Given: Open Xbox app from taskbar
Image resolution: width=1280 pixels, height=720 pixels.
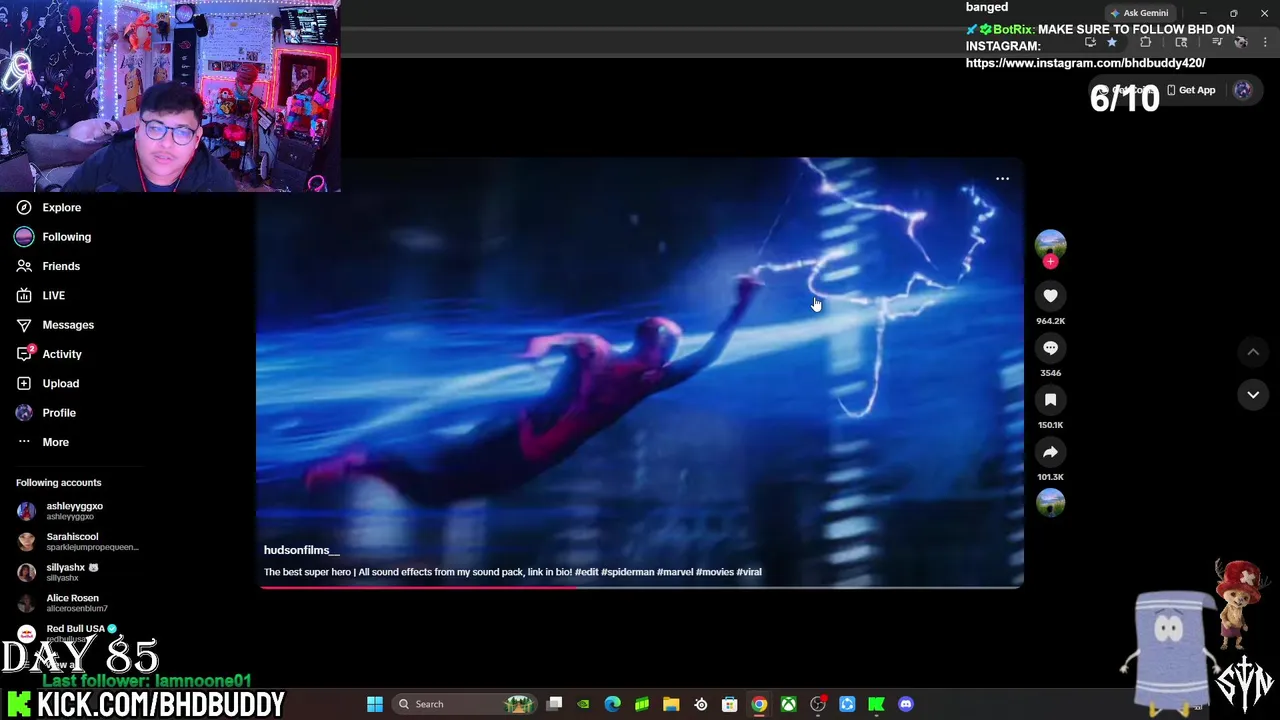Looking at the screenshot, I should (x=789, y=704).
